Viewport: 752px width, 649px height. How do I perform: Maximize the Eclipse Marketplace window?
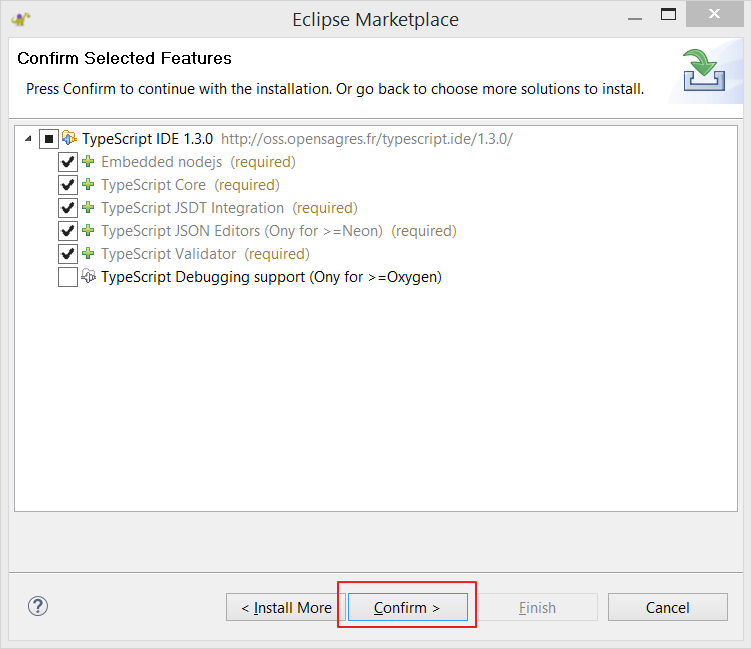click(x=668, y=14)
